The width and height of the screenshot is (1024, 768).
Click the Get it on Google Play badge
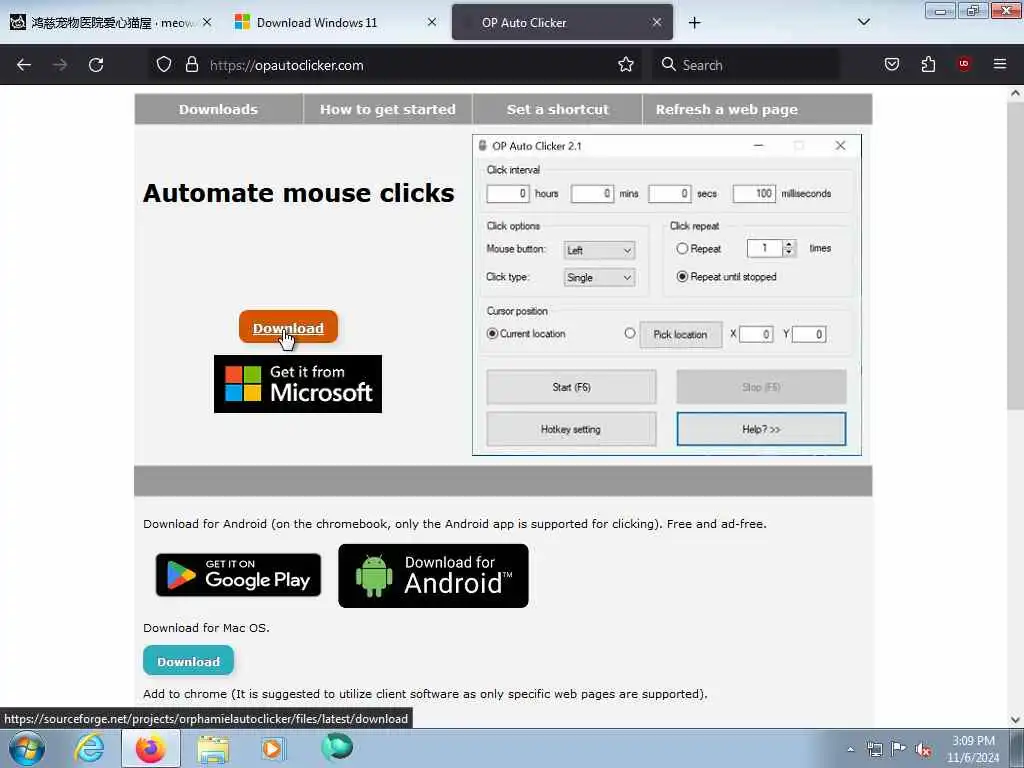(x=238, y=575)
